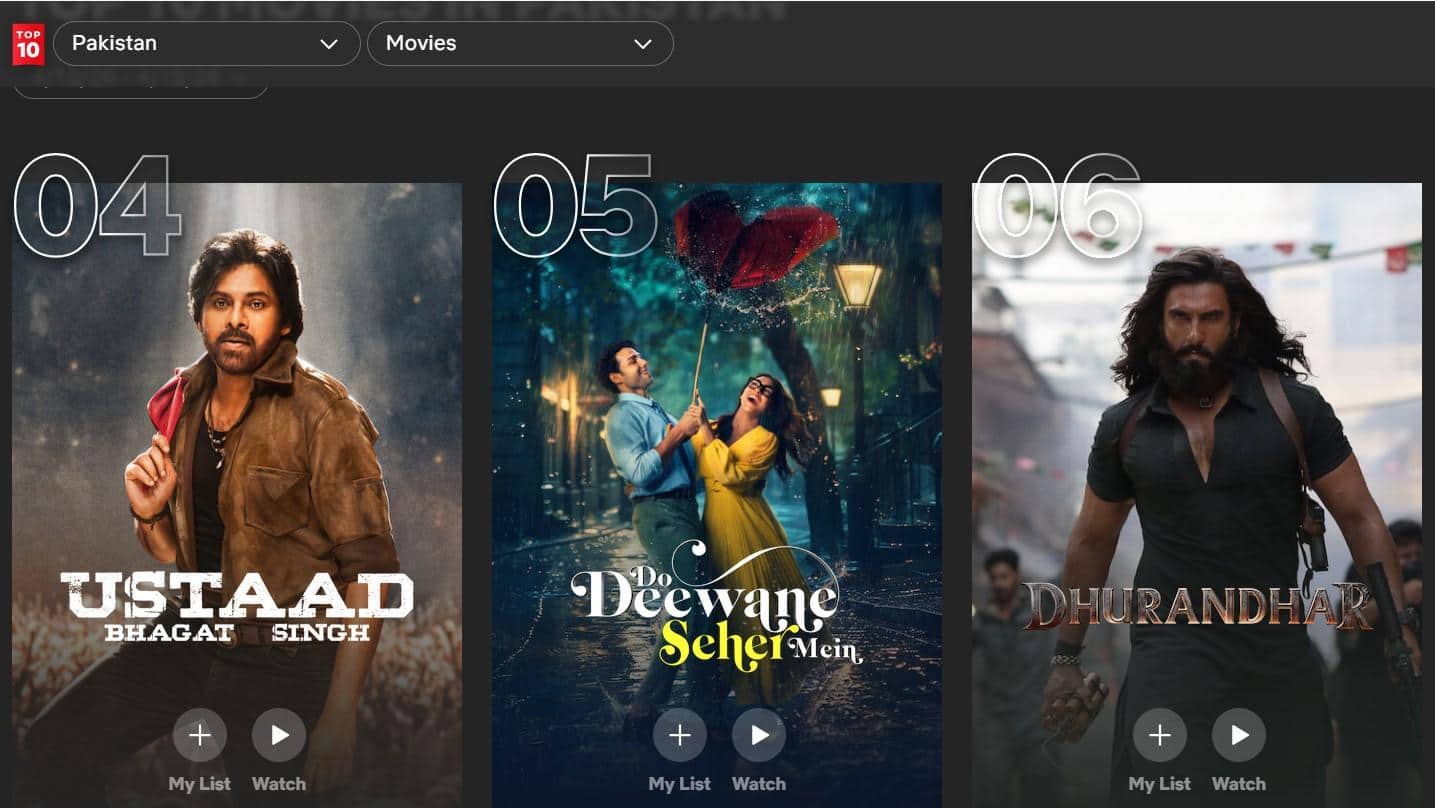This screenshot has height=808, width=1435.
Task: Choose 'My List' text on the Dhurandhar card
Action: point(1160,784)
